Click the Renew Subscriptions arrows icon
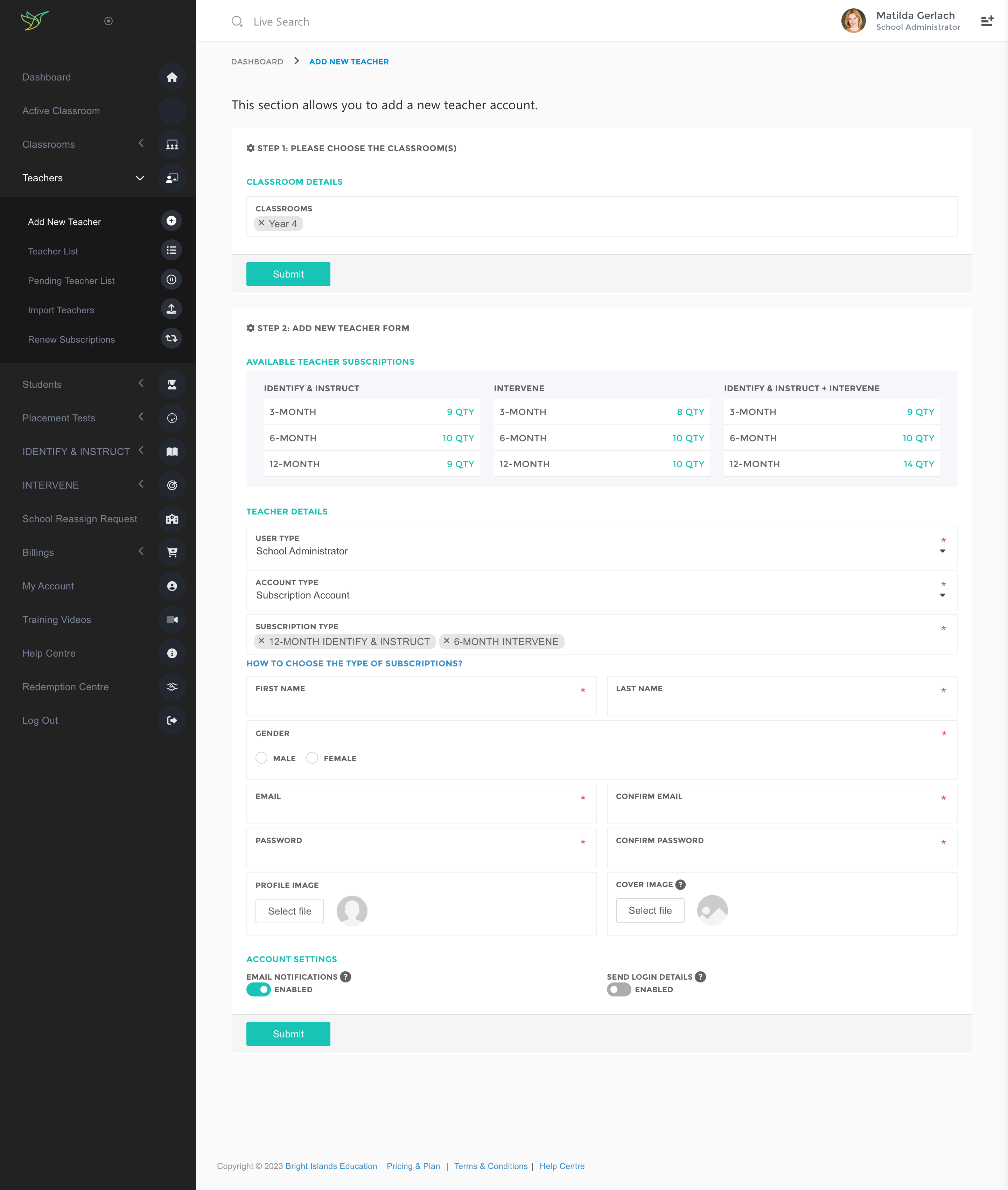The height and width of the screenshot is (1190, 1008). pyautogui.click(x=171, y=338)
